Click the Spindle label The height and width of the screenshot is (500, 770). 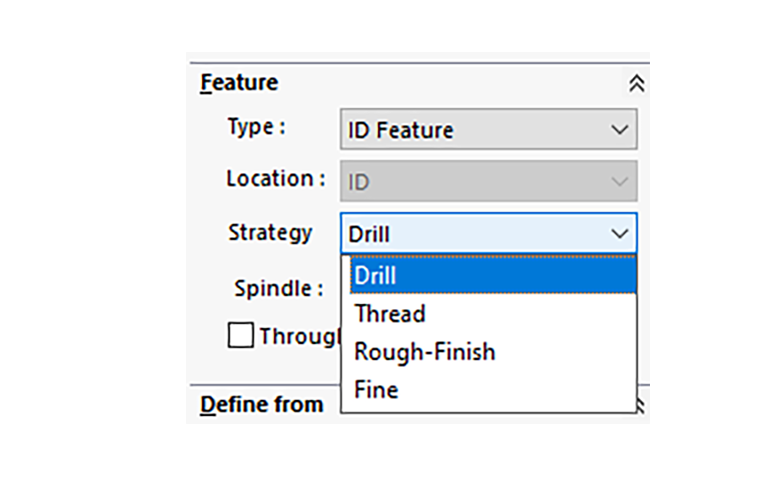pyautogui.click(x=278, y=288)
